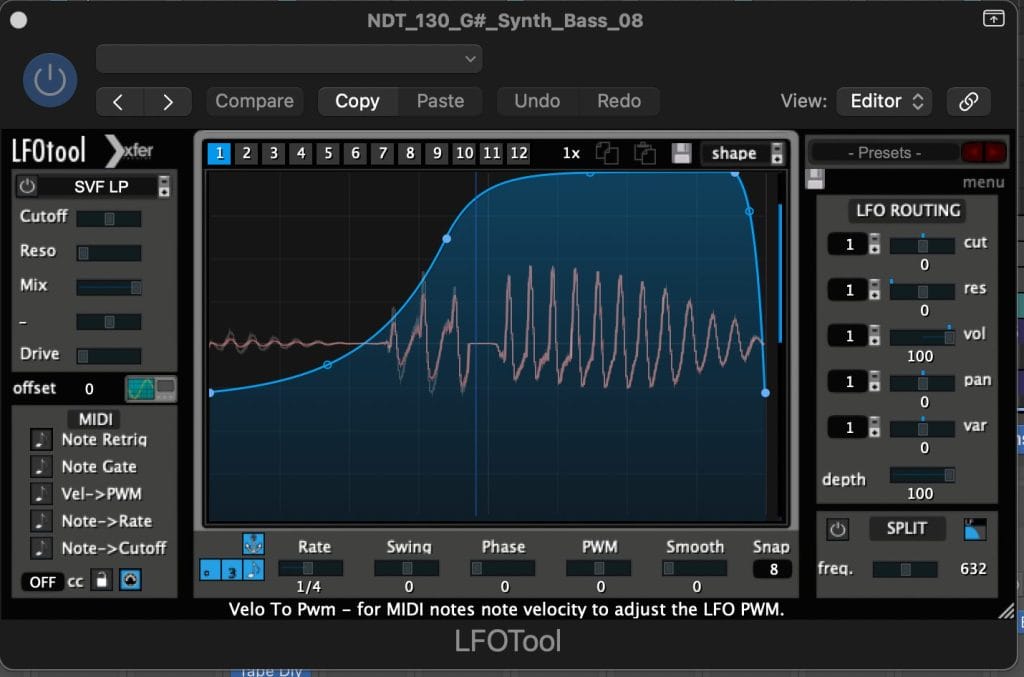This screenshot has width=1024, height=677.
Task: Enable the Note Retrig MIDI option
Action: [x=41, y=439]
